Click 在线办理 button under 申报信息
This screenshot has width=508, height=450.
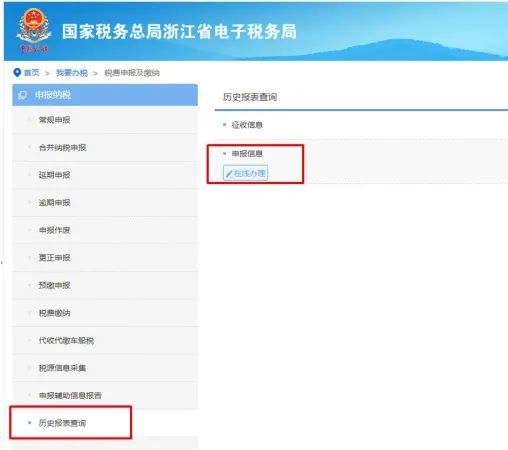pyautogui.click(x=245, y=173)
